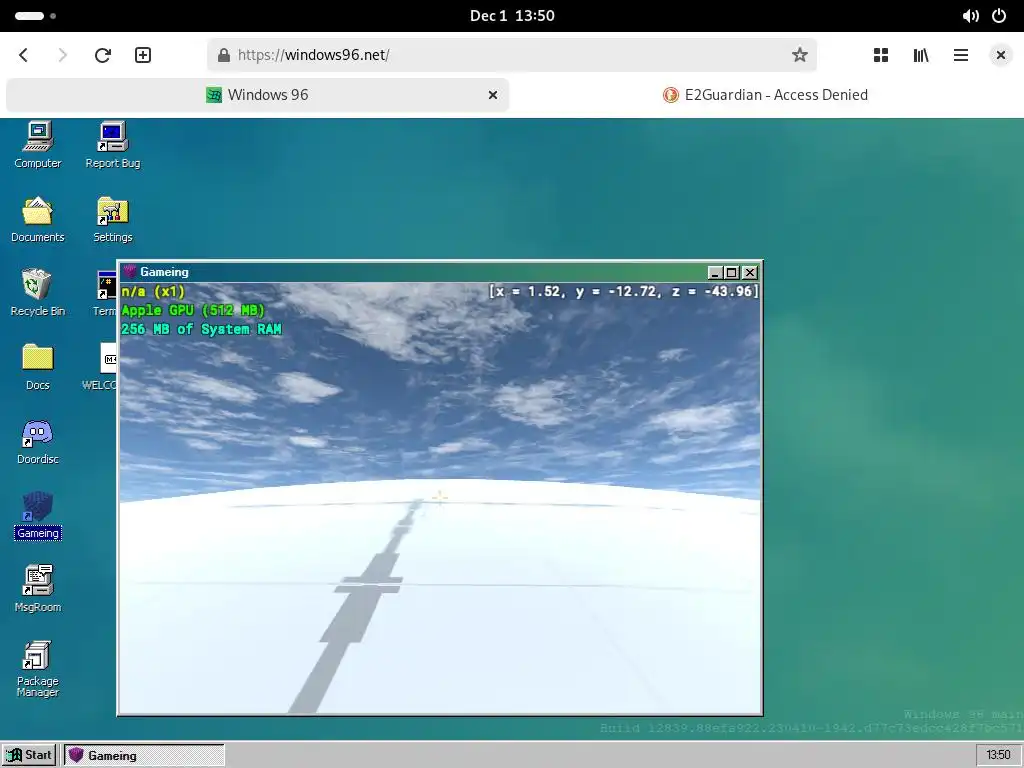Switch to the Windows 96 tab
This screenshot has width=1024, height=768.
click(x=257, y=95)
